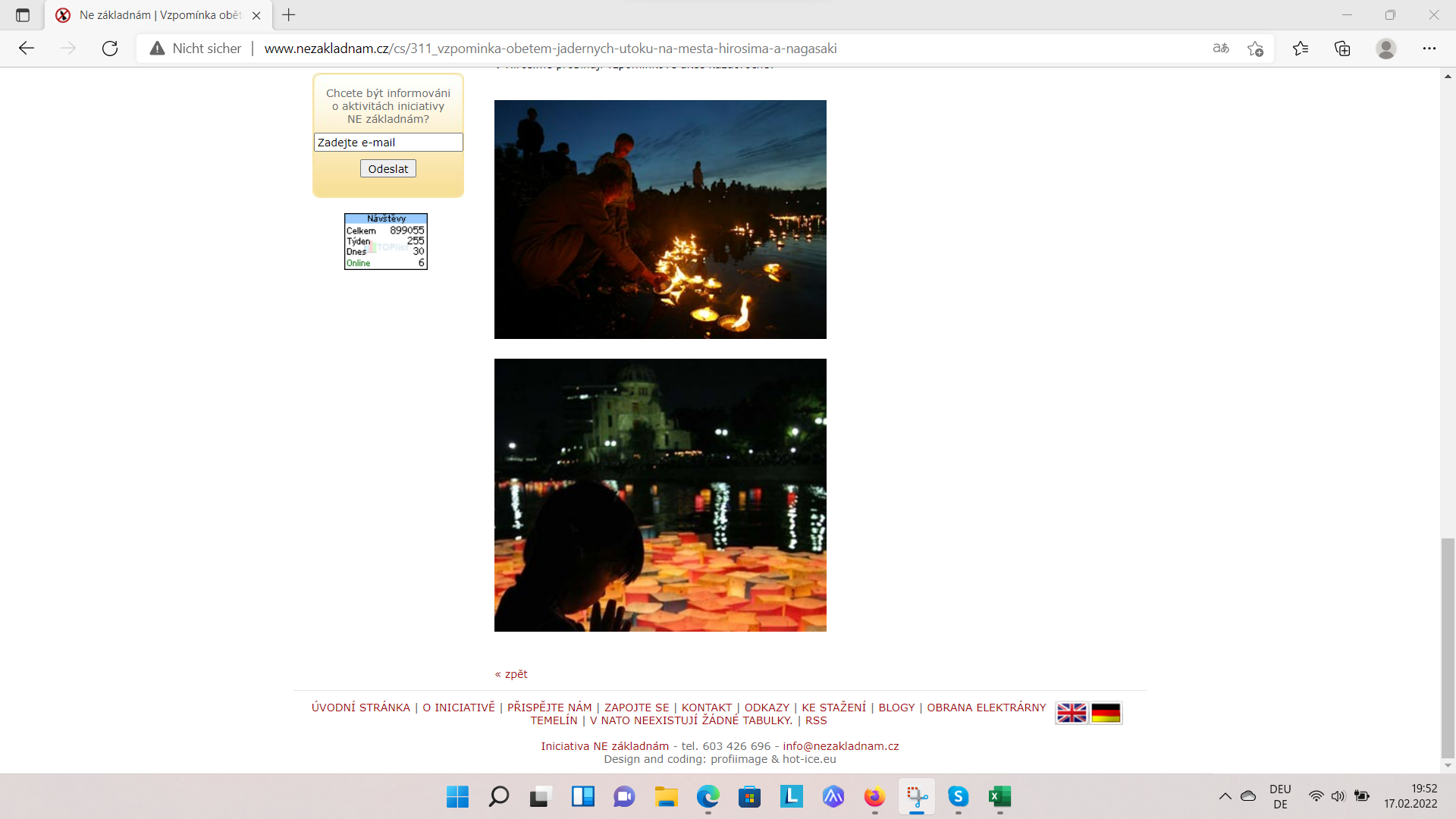Screen dimensions: 1456x819
Task: Open the Widgets taskbar icon
Action: [x=582, y=796]
